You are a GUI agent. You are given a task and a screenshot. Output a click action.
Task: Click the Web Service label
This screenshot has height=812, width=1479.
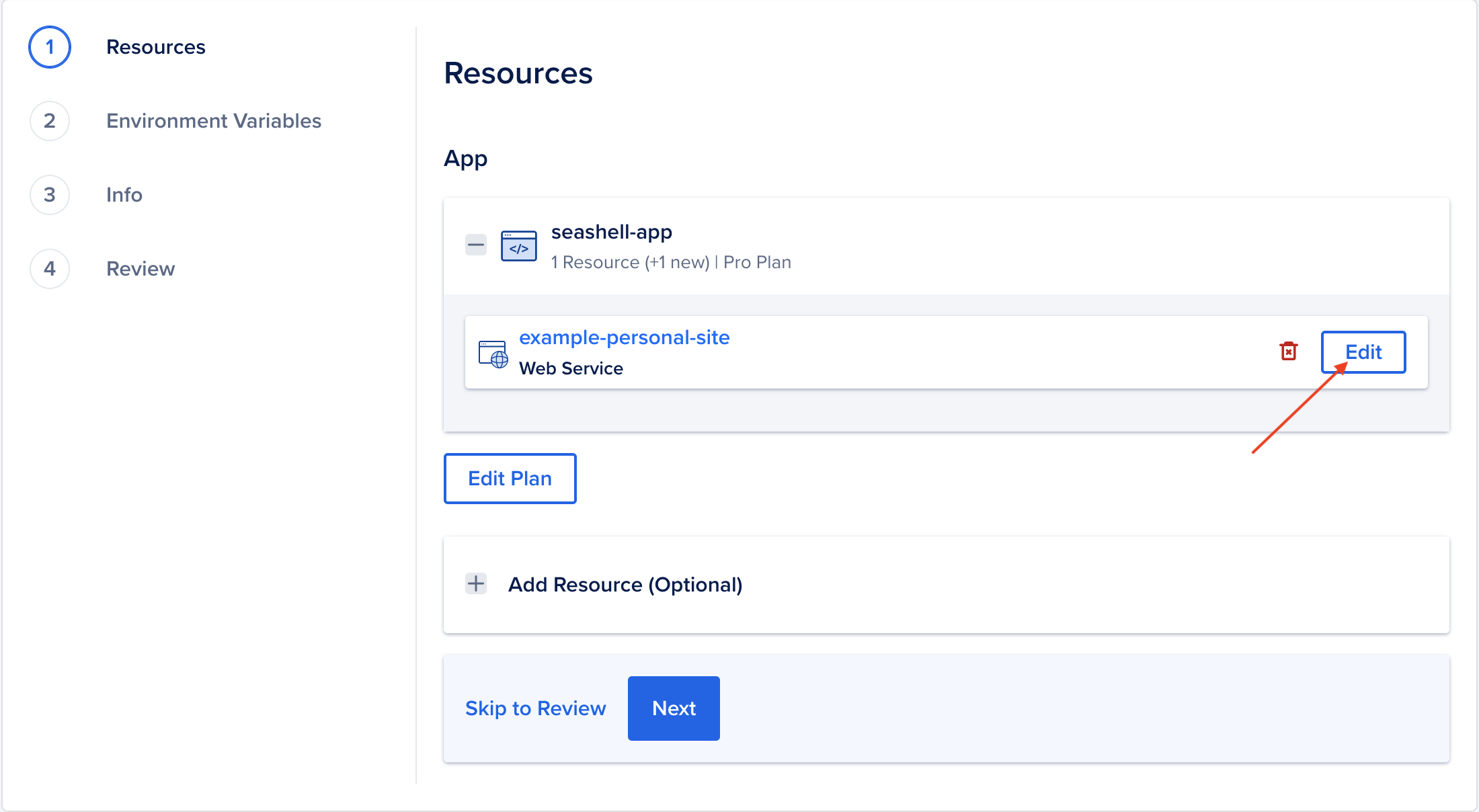pos(571,368)
